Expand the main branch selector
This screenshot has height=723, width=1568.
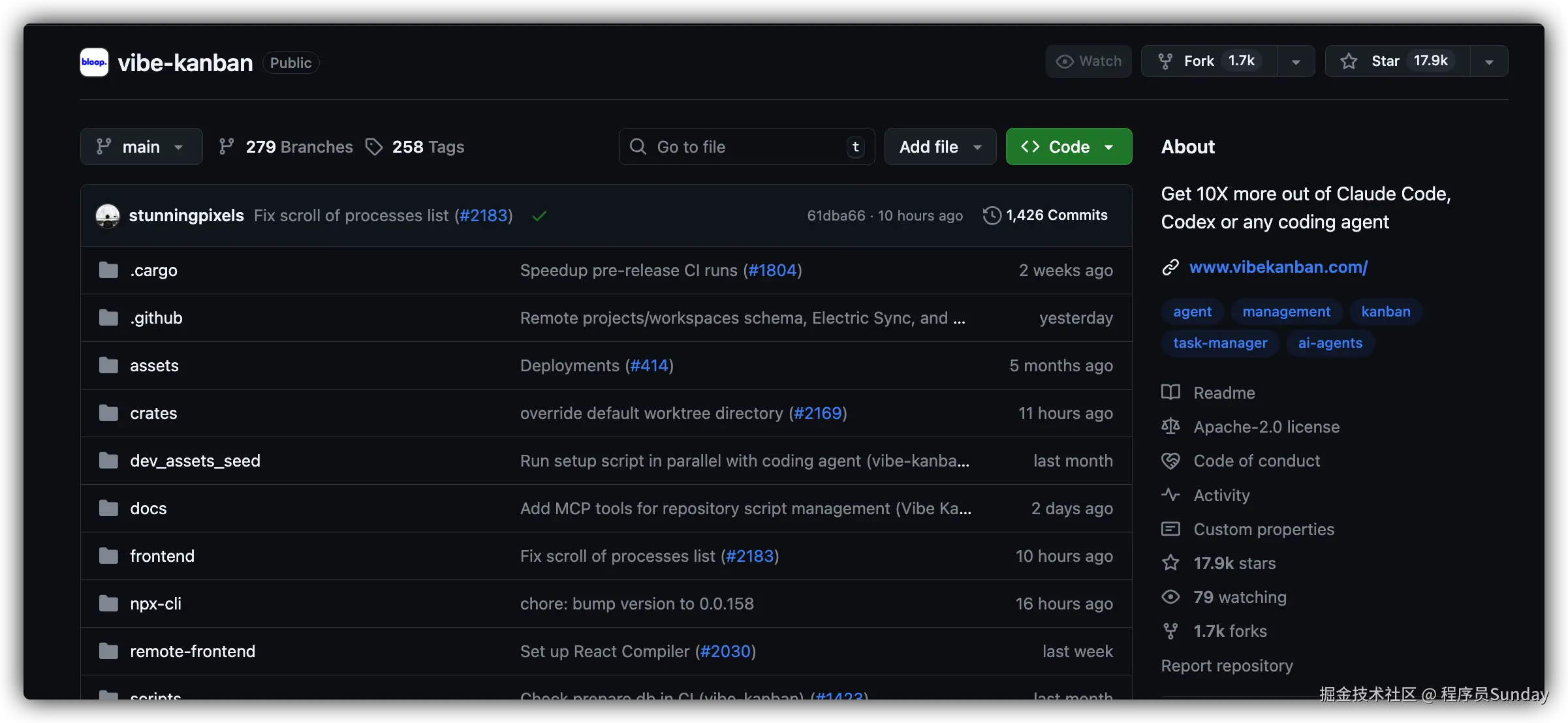141,147
